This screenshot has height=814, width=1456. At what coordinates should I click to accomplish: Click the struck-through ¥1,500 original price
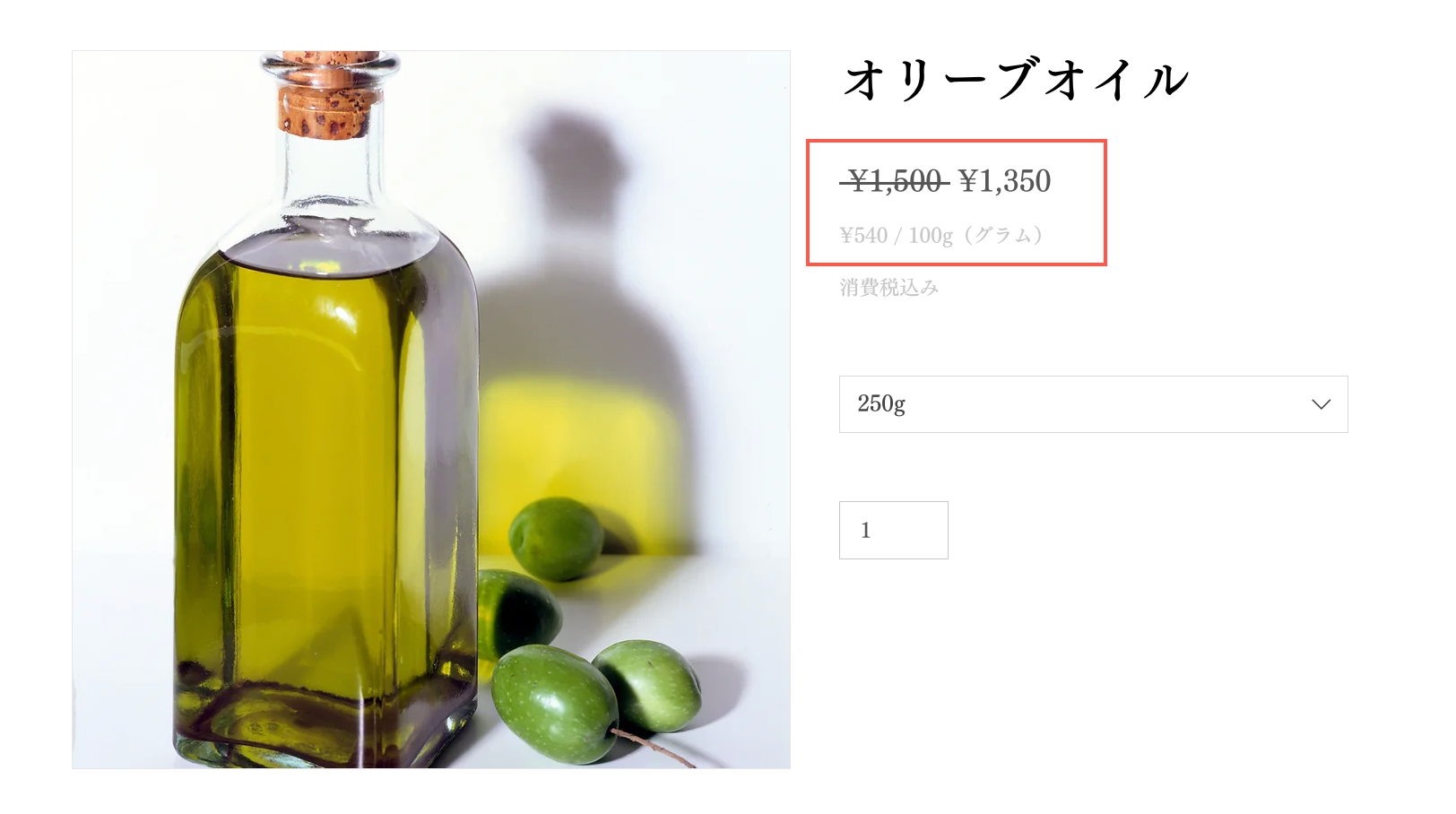click(895, 182)
